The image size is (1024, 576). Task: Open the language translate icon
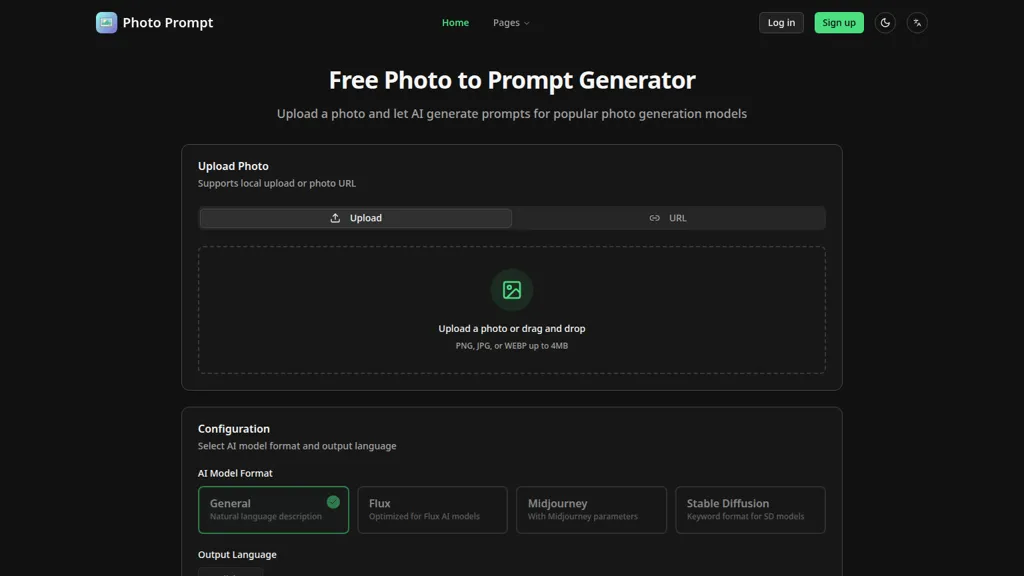tap(917, 23)
